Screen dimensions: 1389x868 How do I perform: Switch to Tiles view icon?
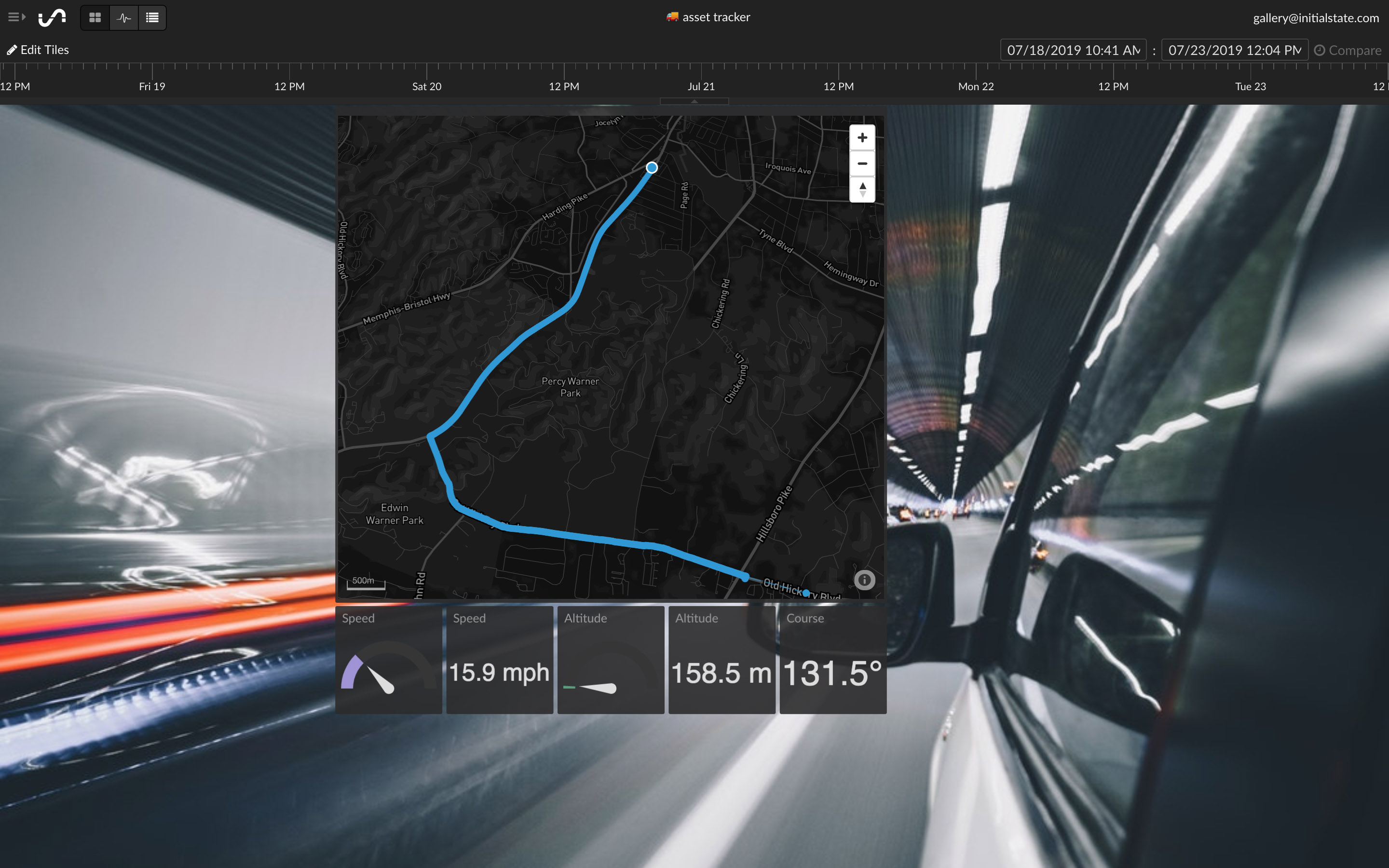(x=95, y=18)
